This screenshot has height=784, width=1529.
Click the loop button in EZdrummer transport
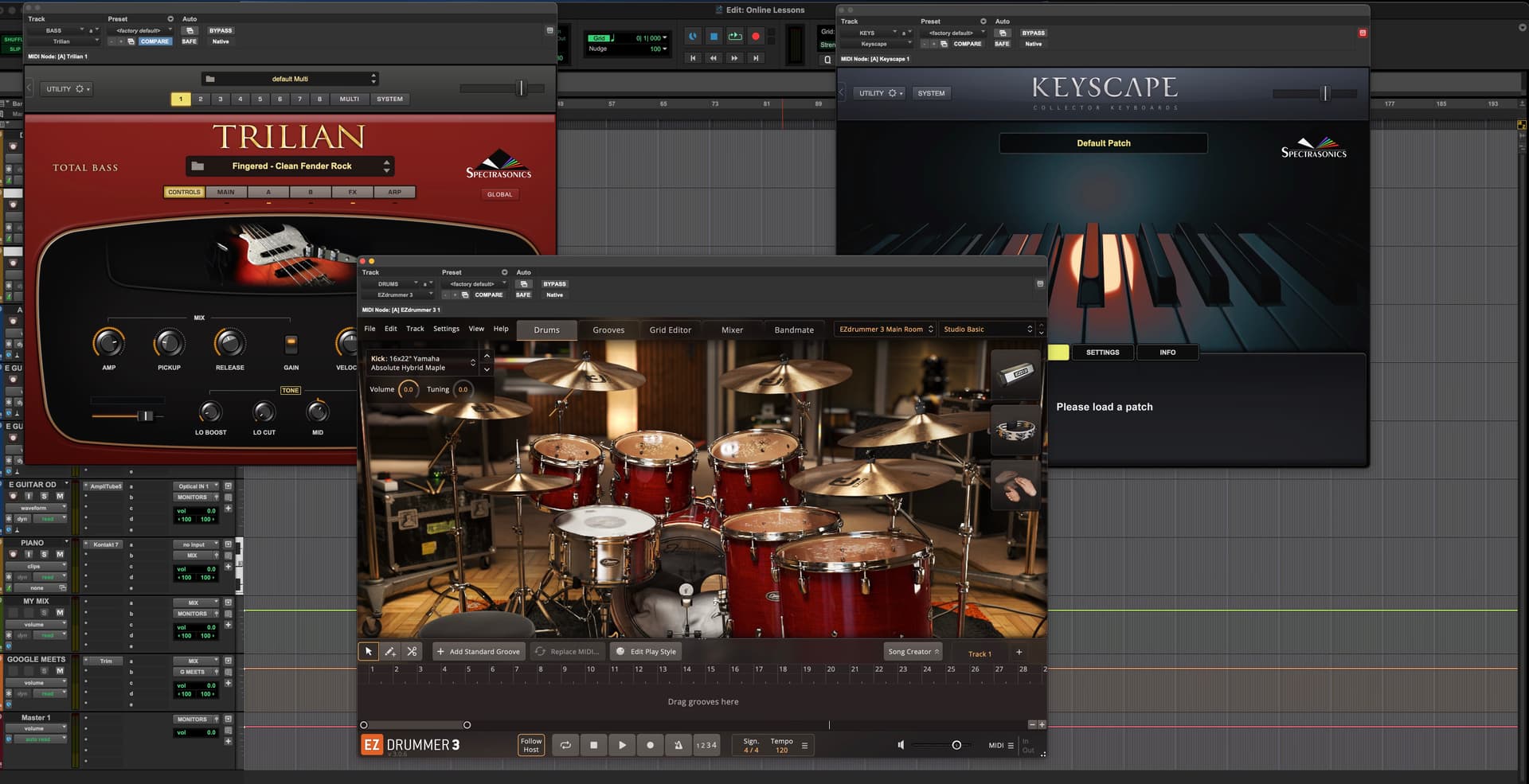[565, 746]
